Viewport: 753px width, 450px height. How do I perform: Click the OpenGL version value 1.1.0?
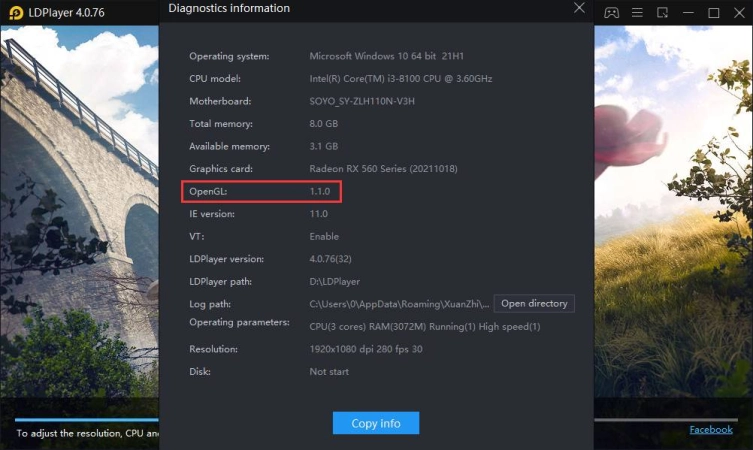click(x=320, y=191)
